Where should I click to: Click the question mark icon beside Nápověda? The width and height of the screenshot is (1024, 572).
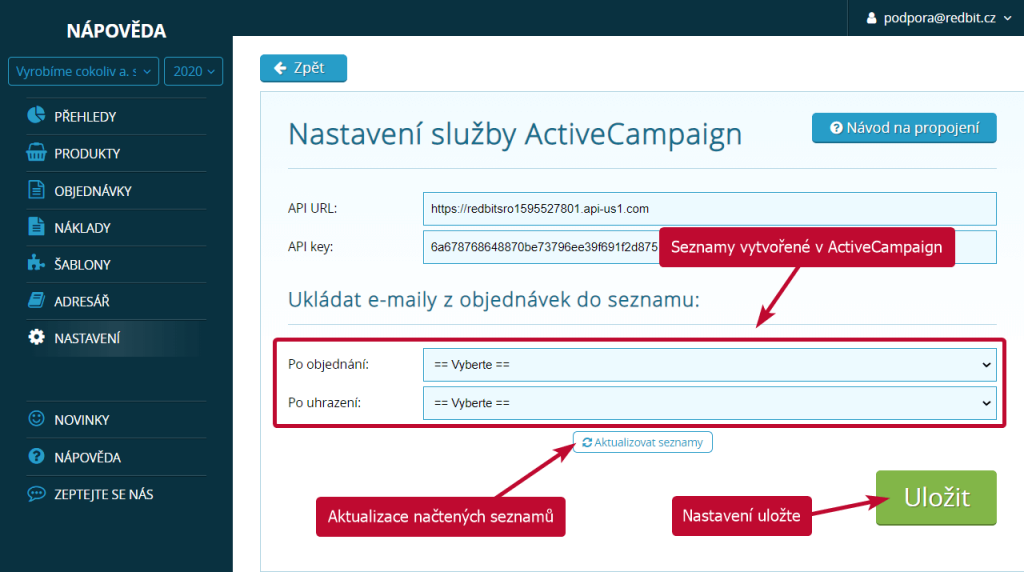coord(37,456)
